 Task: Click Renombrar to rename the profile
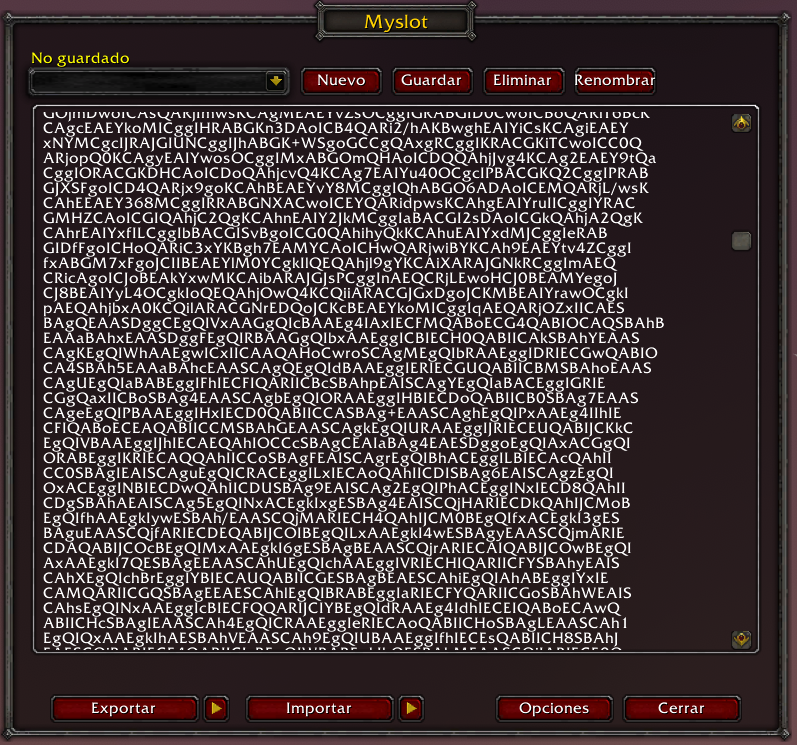[614, 81]
